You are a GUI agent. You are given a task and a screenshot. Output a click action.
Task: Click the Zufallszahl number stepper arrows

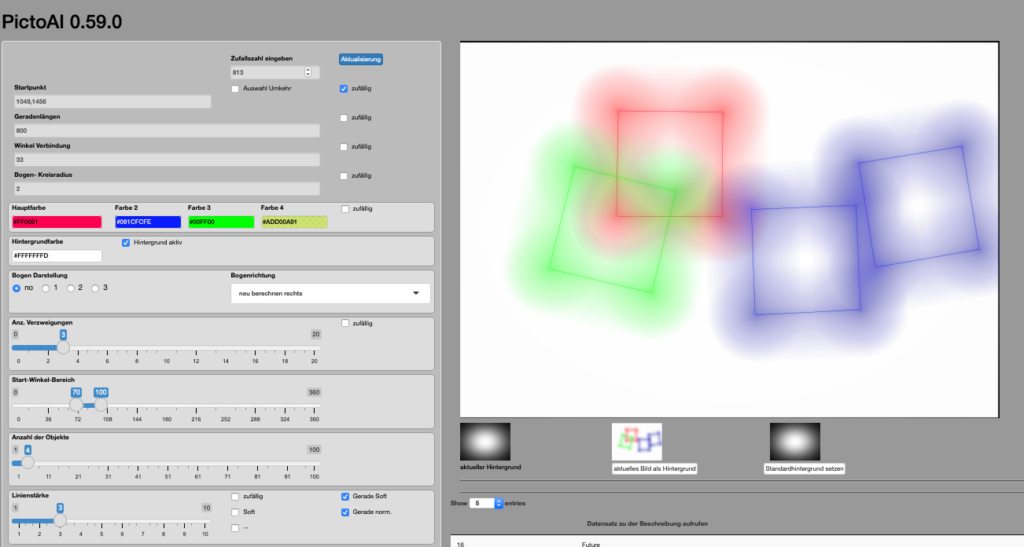(x=308, y=72)
